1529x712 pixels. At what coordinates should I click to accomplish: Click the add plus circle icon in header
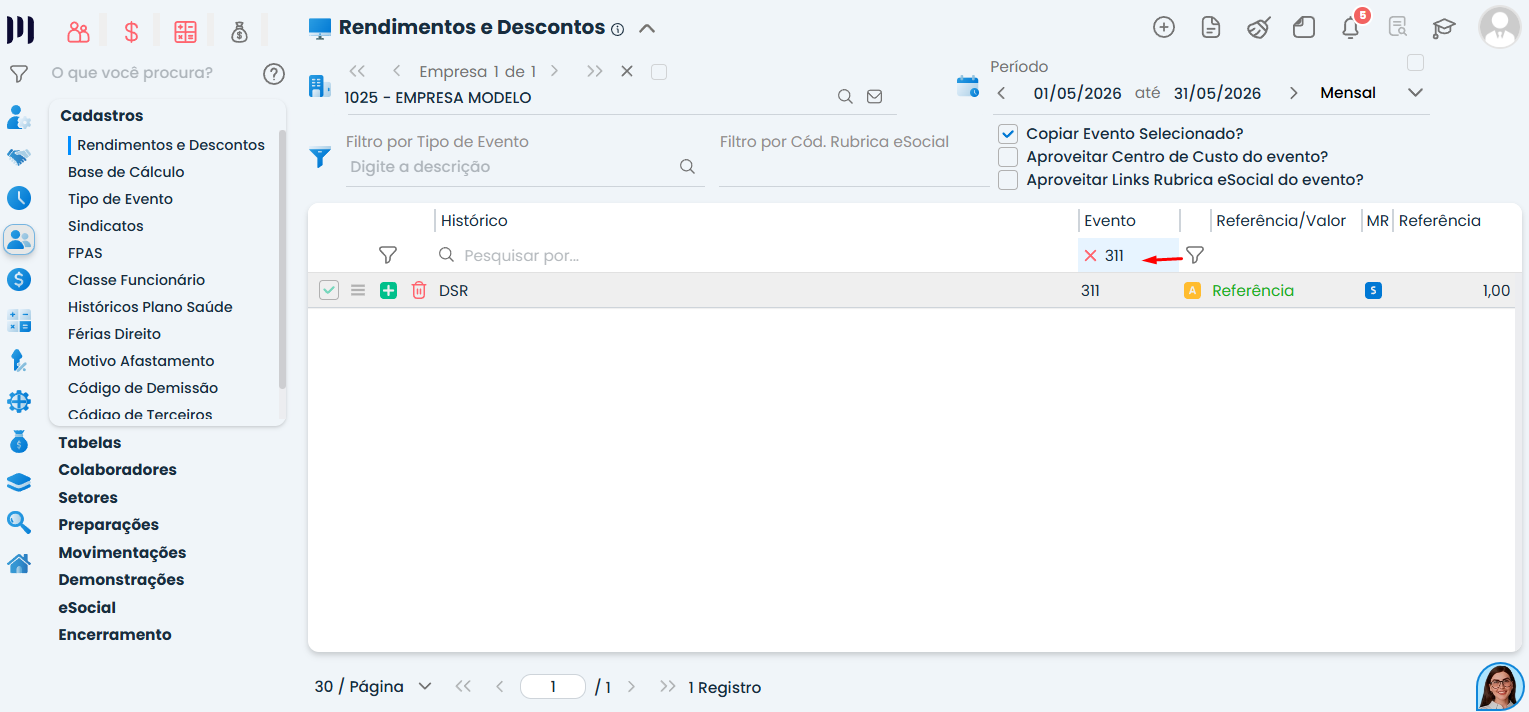(1164, 28)
